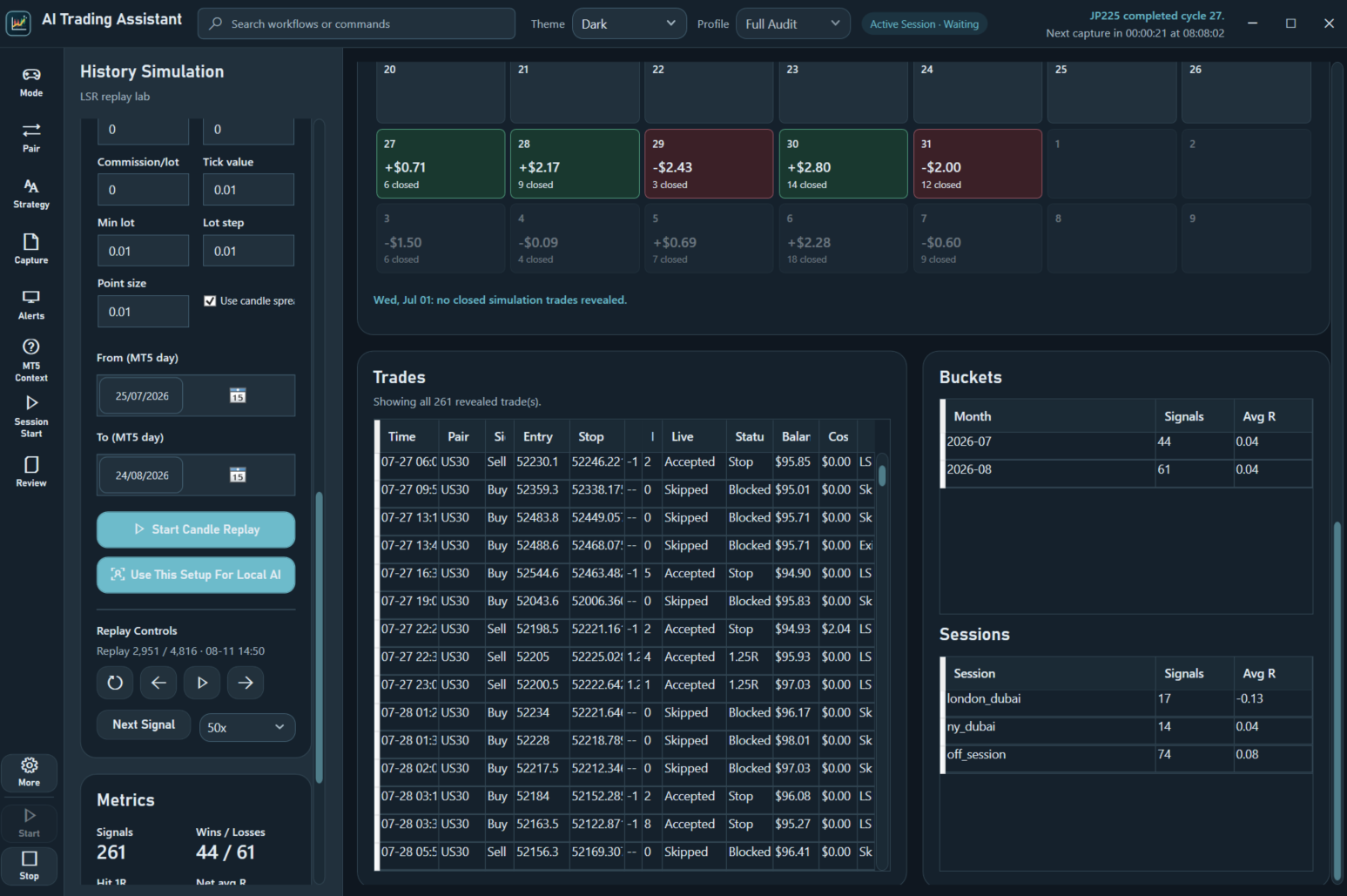Select calendar day 29 with -$2.43

pyautogui.click(x=709, y=164)
